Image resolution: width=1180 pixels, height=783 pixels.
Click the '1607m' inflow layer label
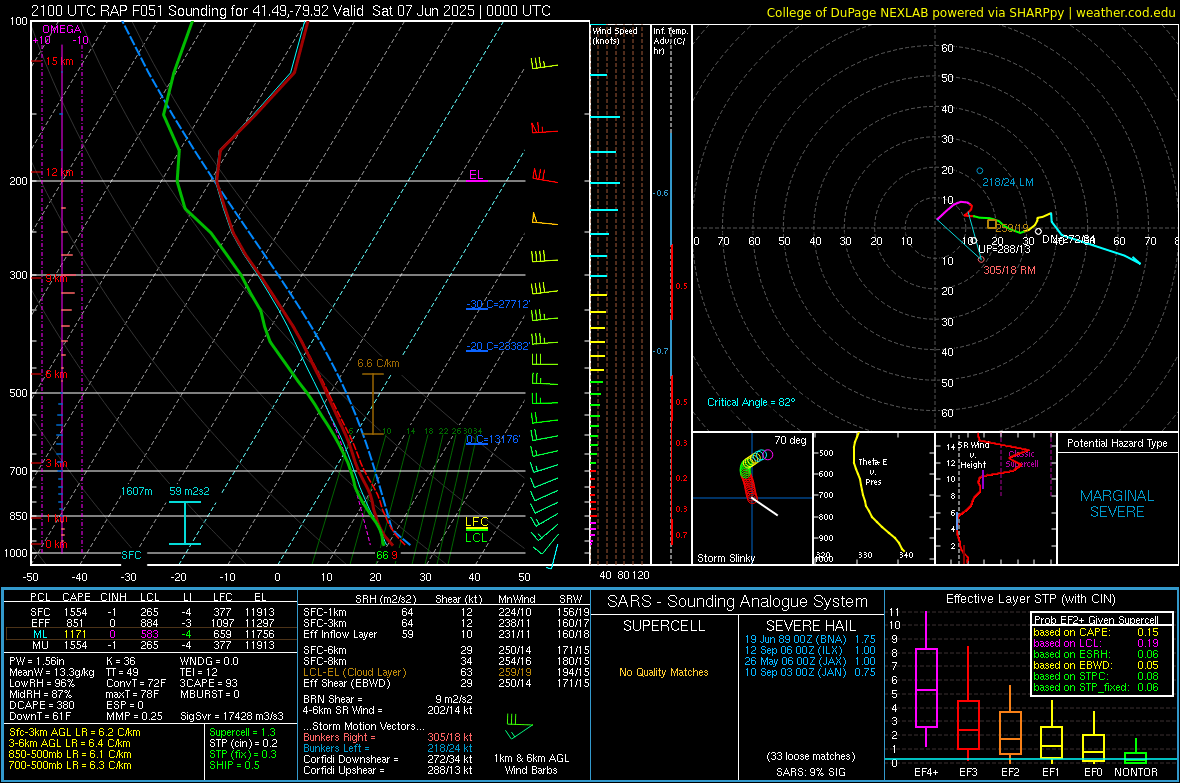136,491
